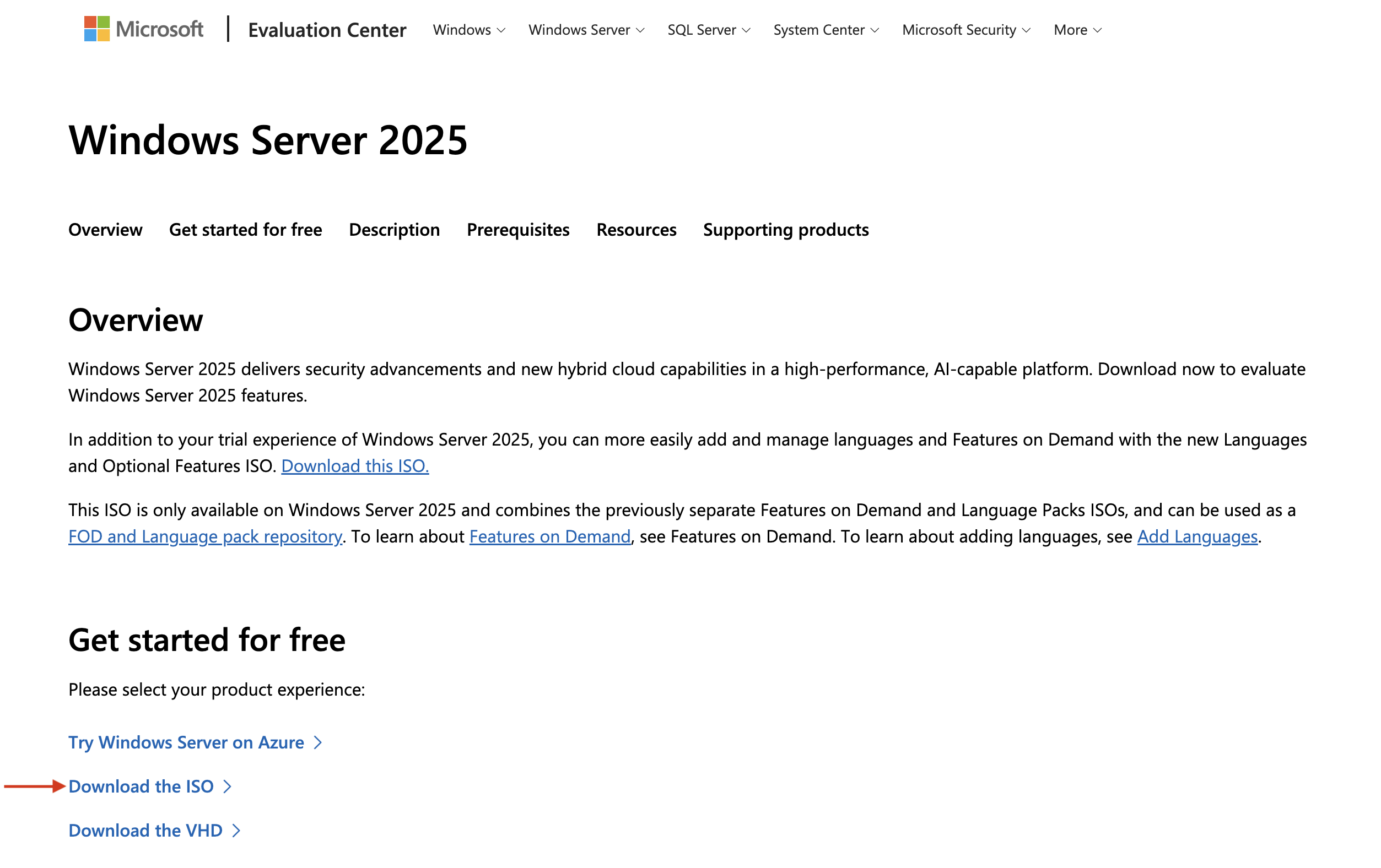Click Try Windows Server on Azure
1381x868 pixels.
pyautogui.click(x=195, y=742)
